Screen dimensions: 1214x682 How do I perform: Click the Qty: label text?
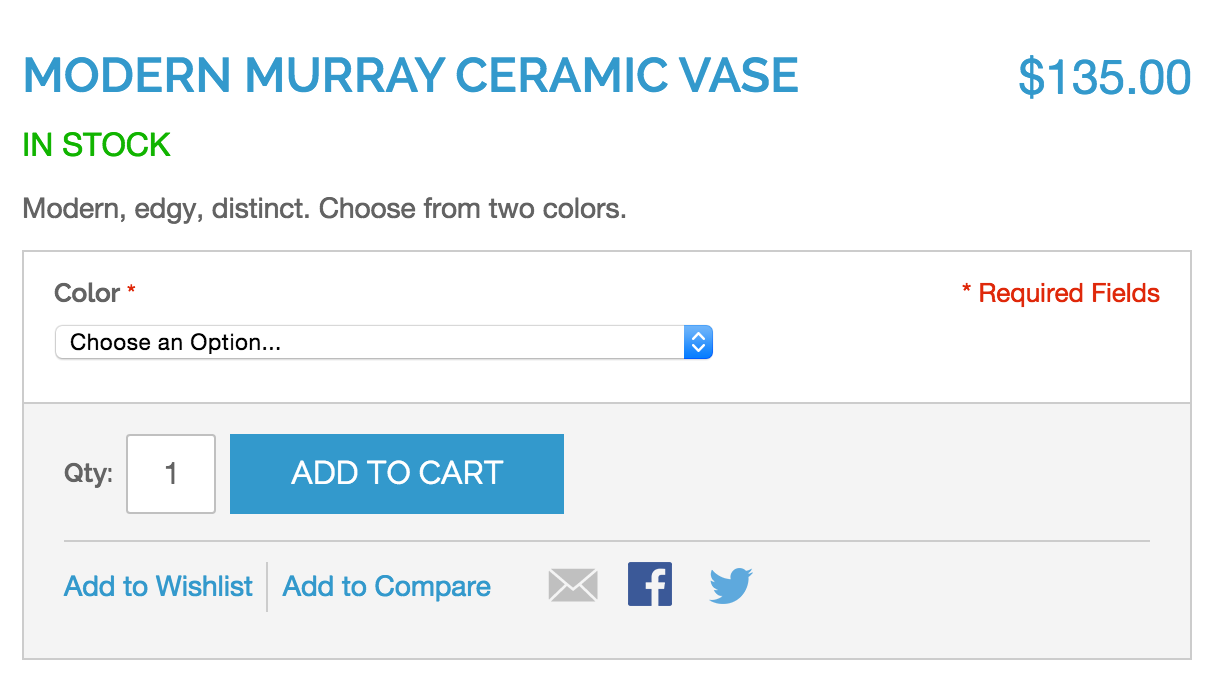click(x=88, y=473)
